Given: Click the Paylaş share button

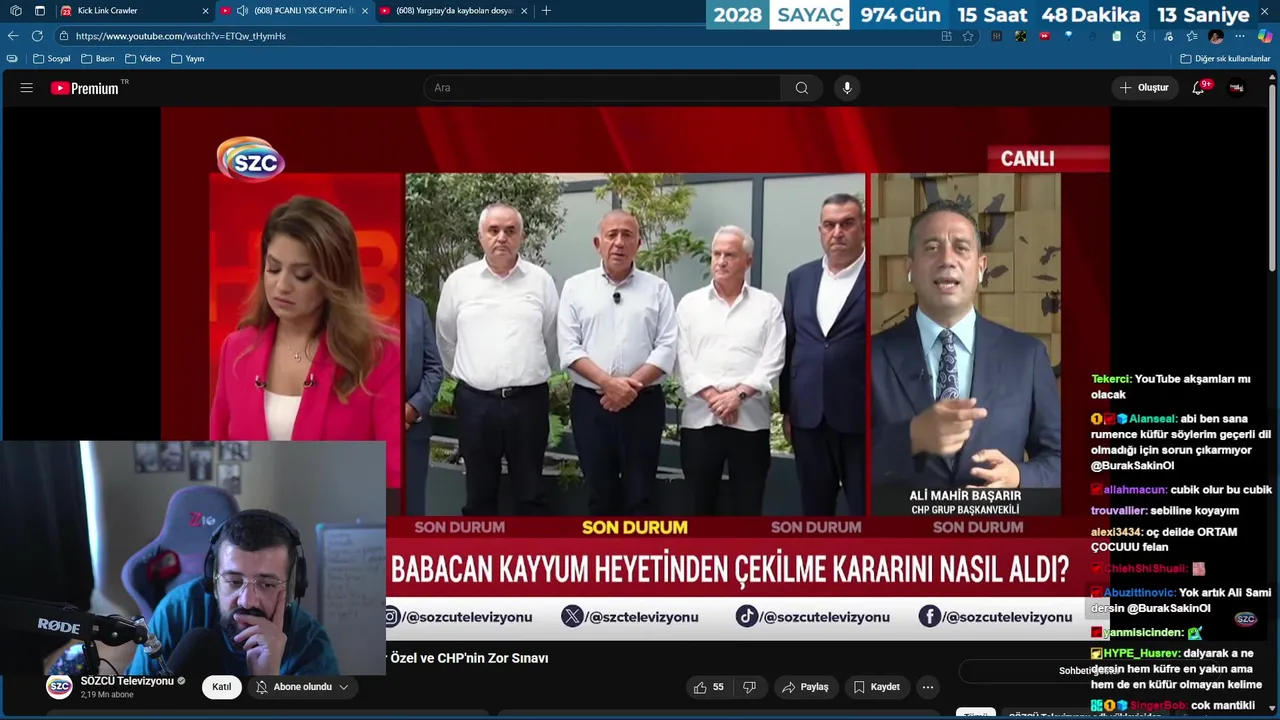Looking at the screenshot, I should click(x=805, y=687).
